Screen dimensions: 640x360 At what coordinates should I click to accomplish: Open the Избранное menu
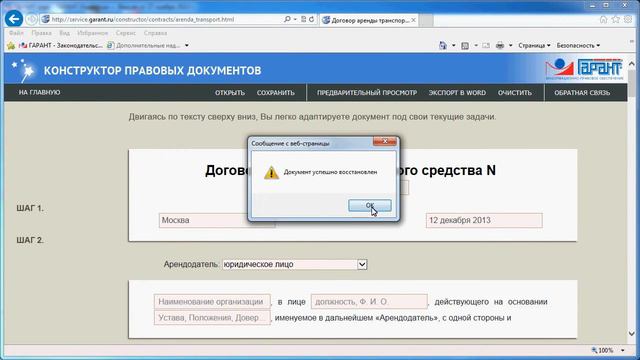[93, 33]
